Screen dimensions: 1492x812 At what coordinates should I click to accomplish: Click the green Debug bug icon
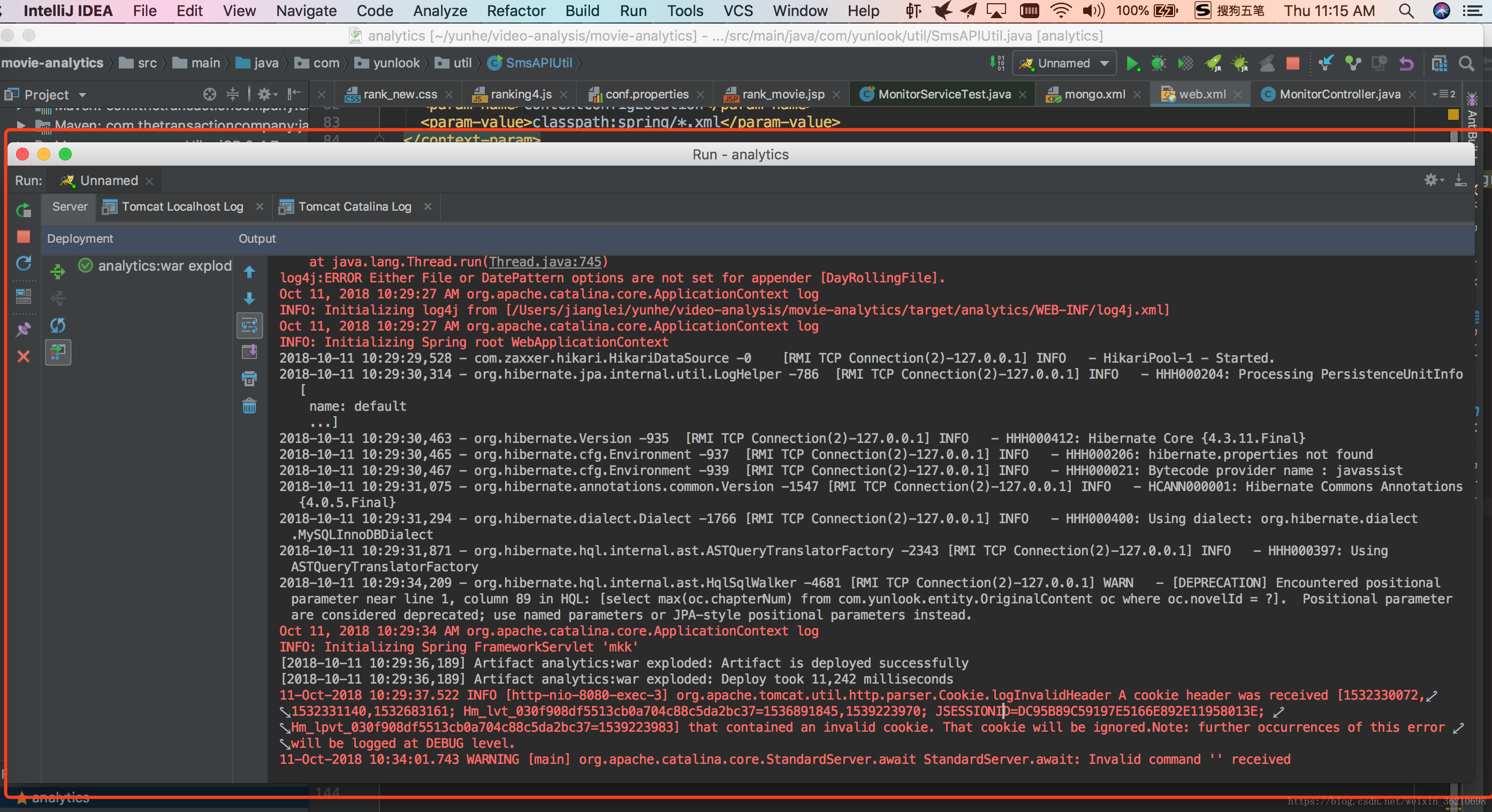1159,63
